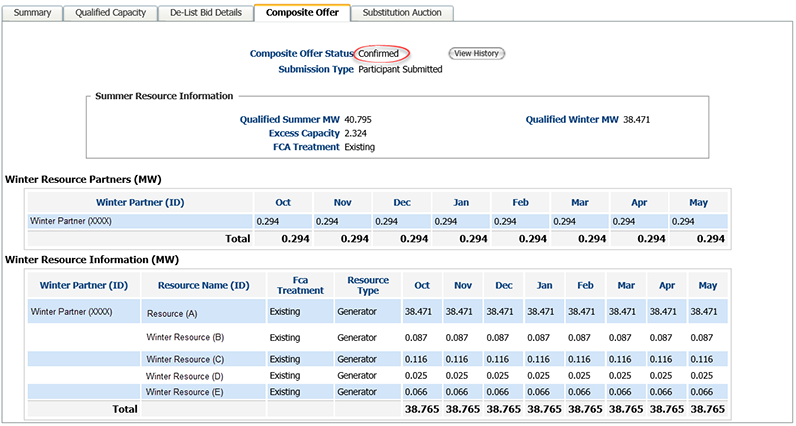Open the Qualified Capacity tab
The width and height of the screenshot is (796, 426).
point(110,13)
